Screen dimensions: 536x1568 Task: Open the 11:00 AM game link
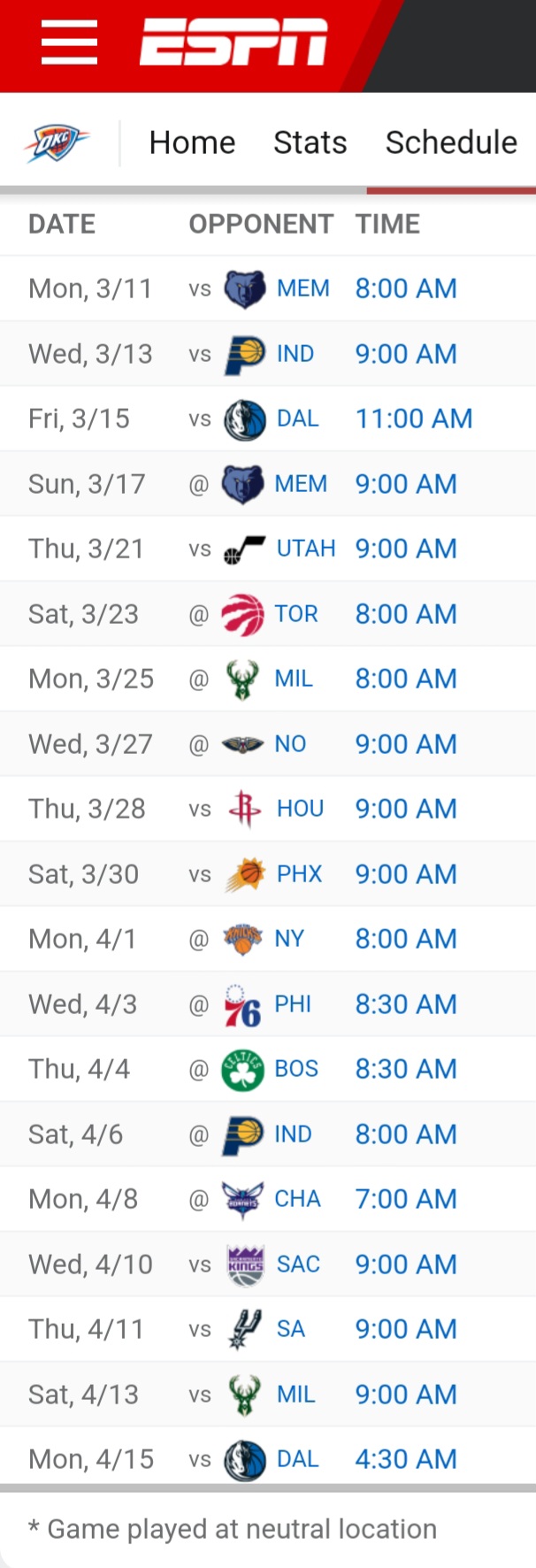(414, 419)
